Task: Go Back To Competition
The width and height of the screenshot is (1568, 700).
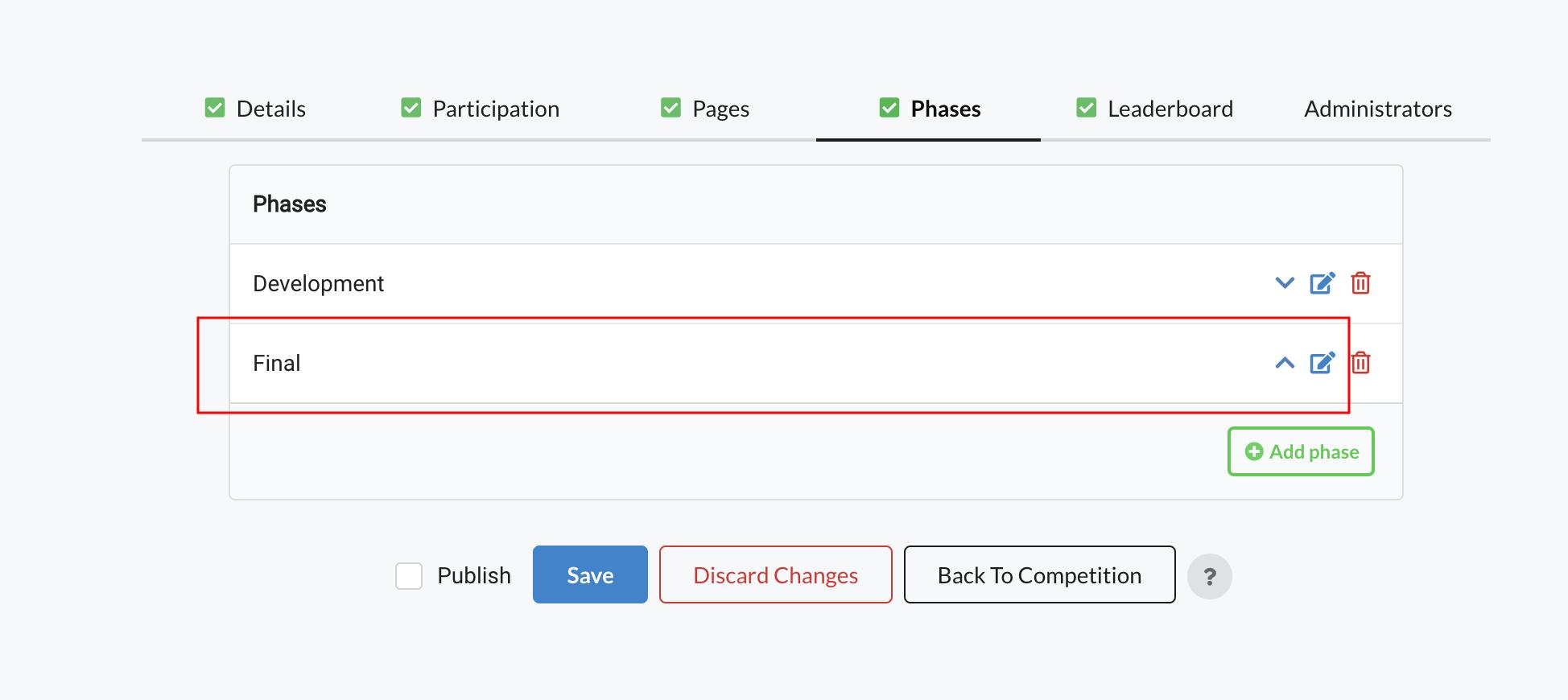Action: pyautogui.click(x=1039, y=574)
